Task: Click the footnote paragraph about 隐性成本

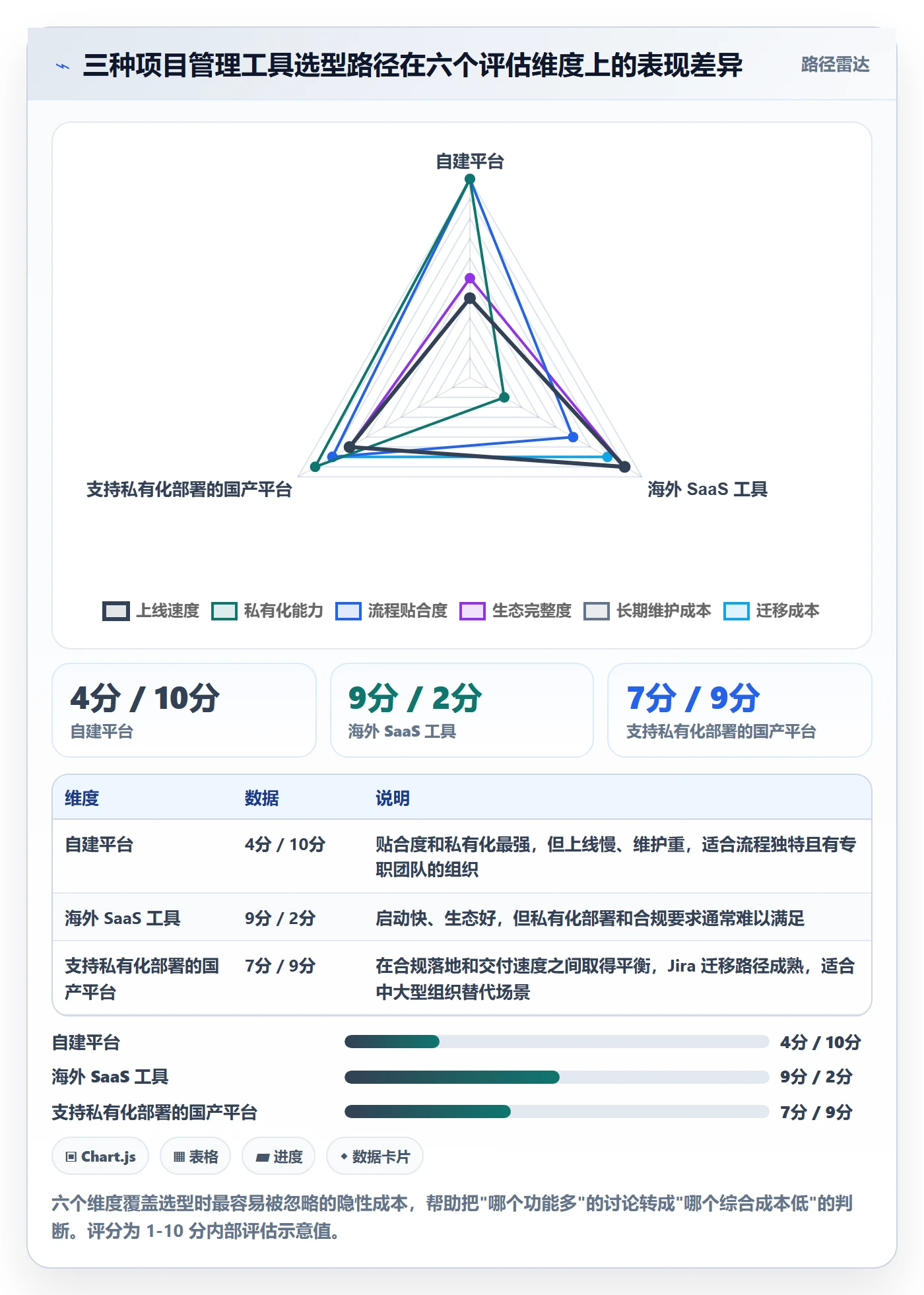Action: [453, 1217]
